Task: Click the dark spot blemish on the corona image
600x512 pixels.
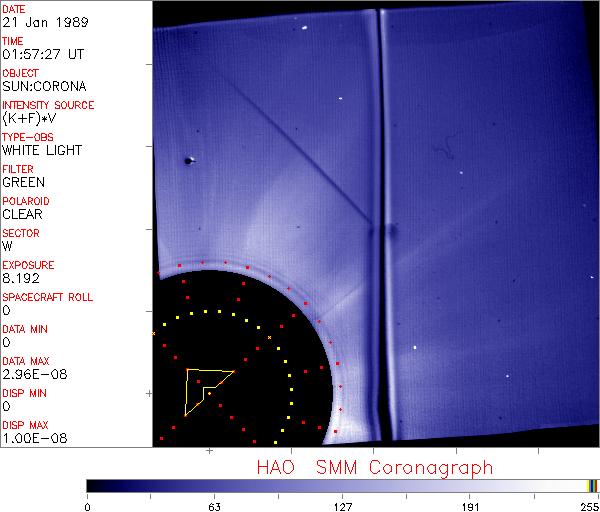Action: tap(188, 159)
